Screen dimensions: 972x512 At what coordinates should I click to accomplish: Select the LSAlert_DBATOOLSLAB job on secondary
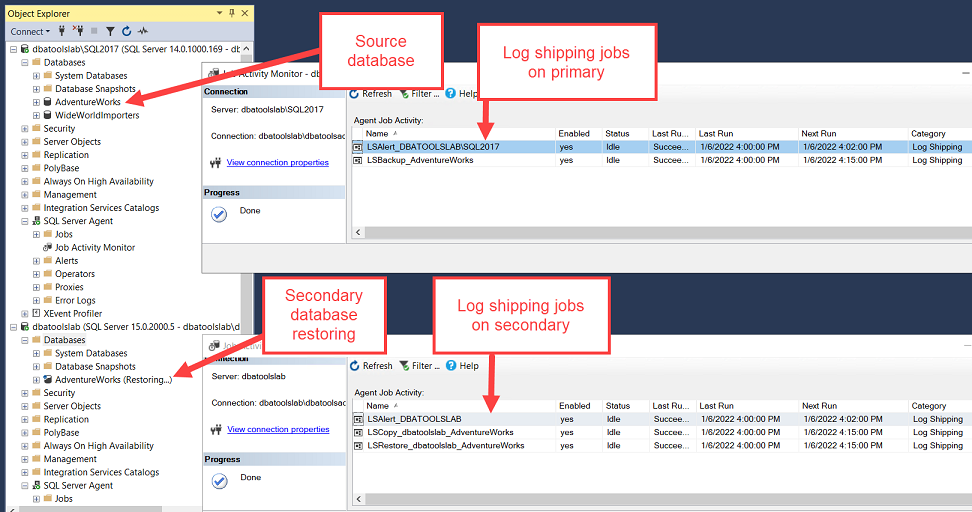tap(661, 419)
